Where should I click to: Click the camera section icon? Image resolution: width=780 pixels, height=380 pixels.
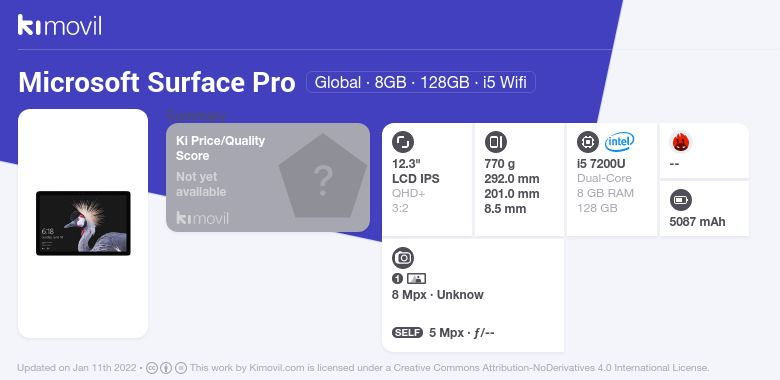[x=403, y=258]
